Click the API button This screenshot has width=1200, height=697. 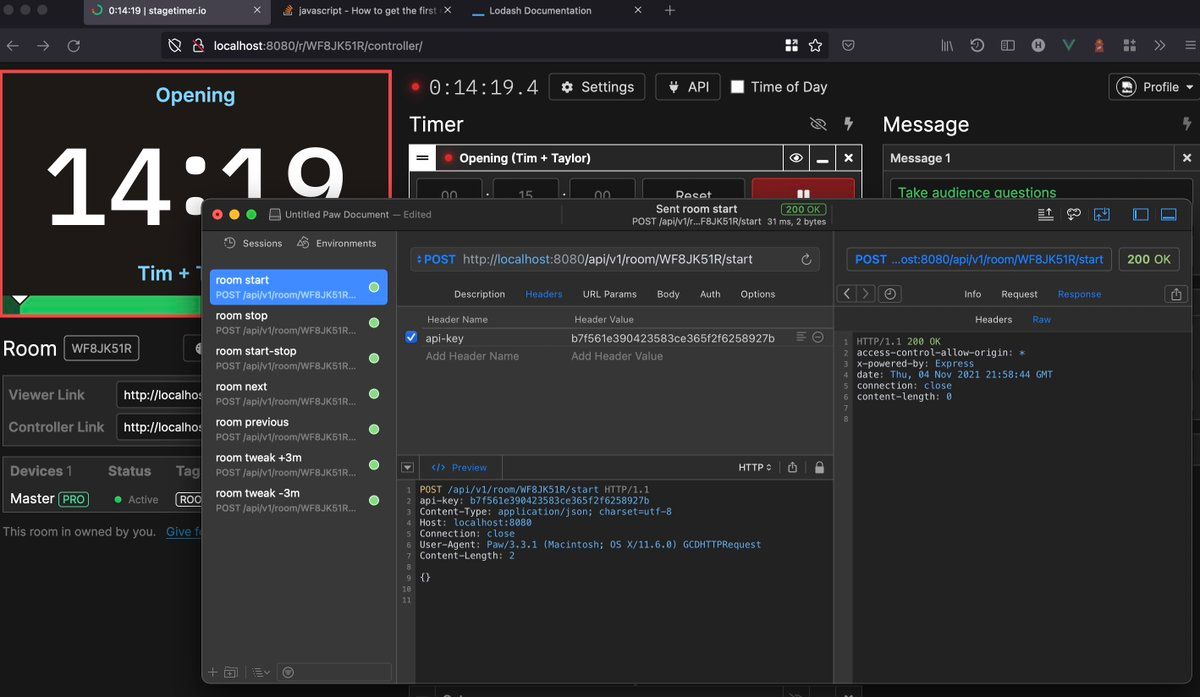coord(687,87)
